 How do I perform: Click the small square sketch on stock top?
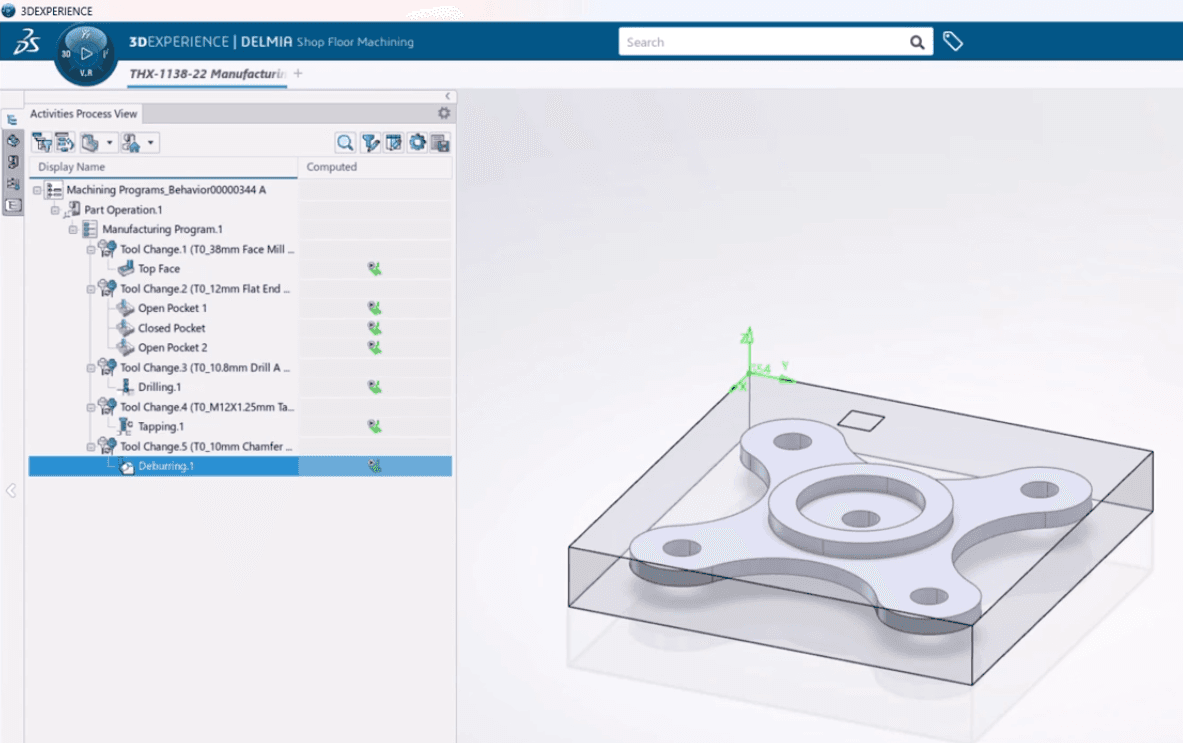pos(861,421)
